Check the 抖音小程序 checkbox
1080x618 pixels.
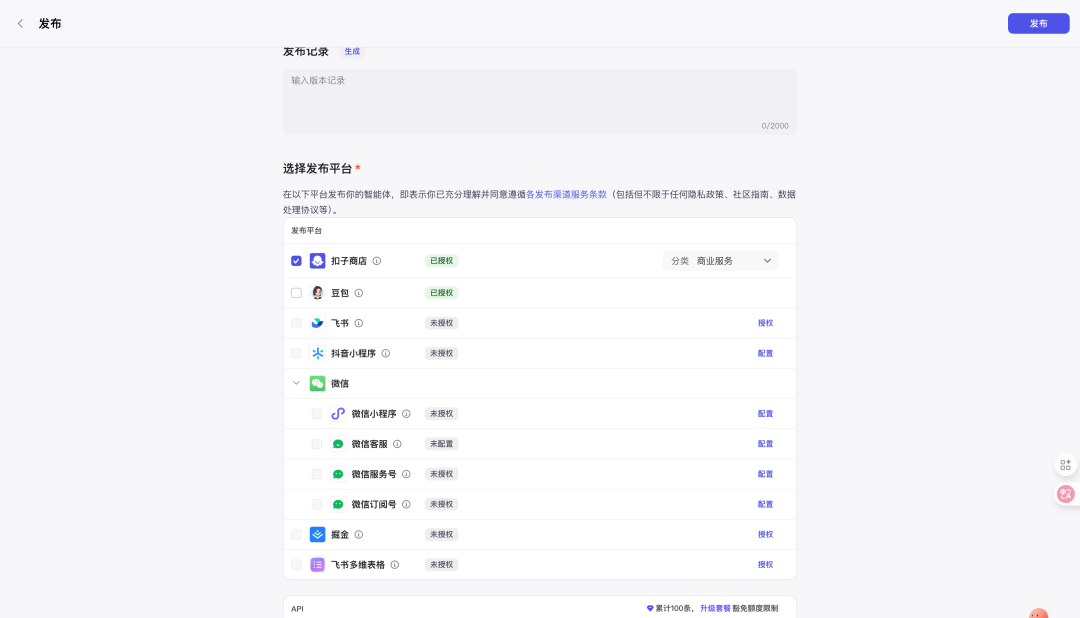[296, 353]
